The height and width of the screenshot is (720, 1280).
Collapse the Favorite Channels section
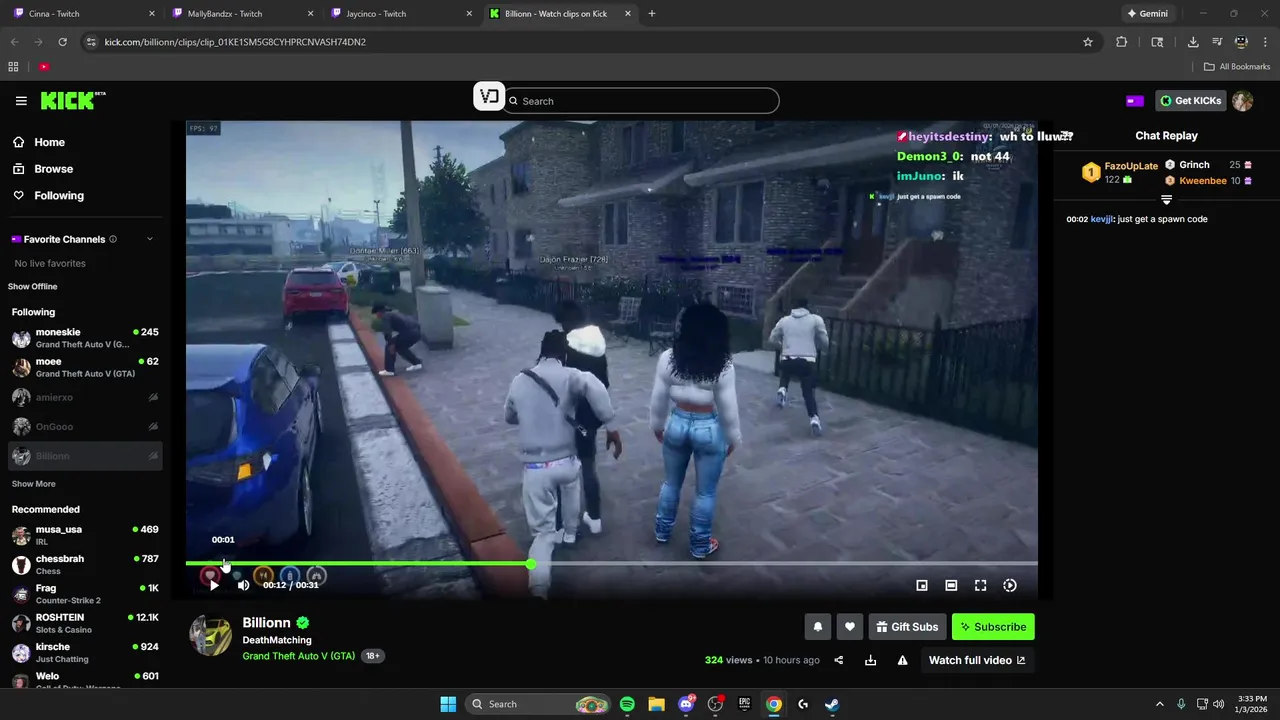150,239
